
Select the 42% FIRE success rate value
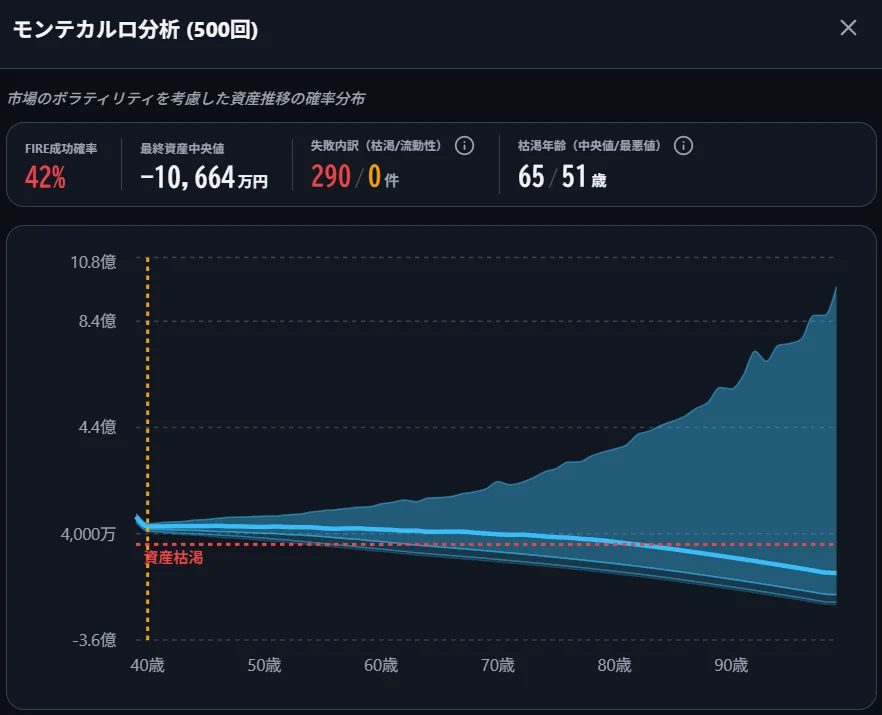pyautogui.click(x=45, y=177)
